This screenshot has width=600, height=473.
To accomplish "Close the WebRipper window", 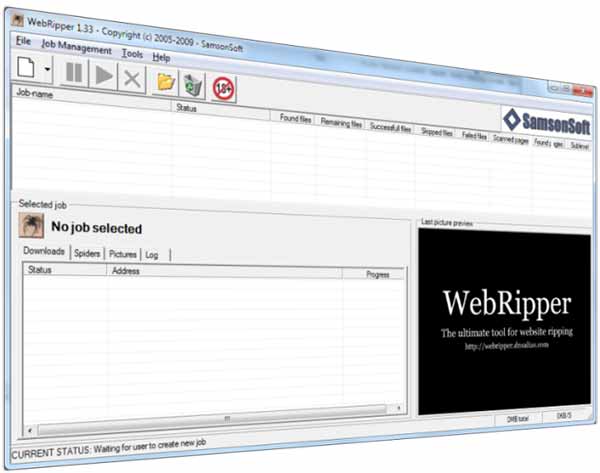I will pyautogui.click(x=584, y=91).
